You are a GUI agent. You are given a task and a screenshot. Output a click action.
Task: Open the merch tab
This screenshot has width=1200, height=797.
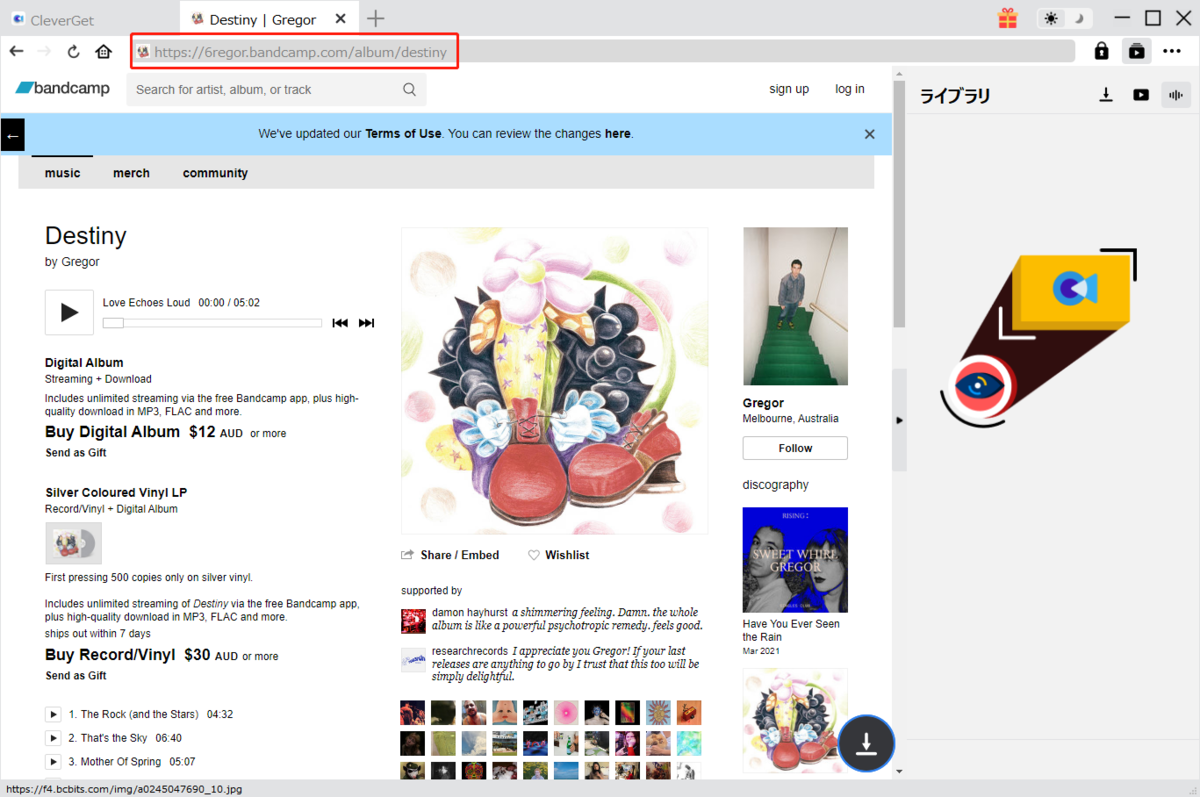tap(131, 173)
